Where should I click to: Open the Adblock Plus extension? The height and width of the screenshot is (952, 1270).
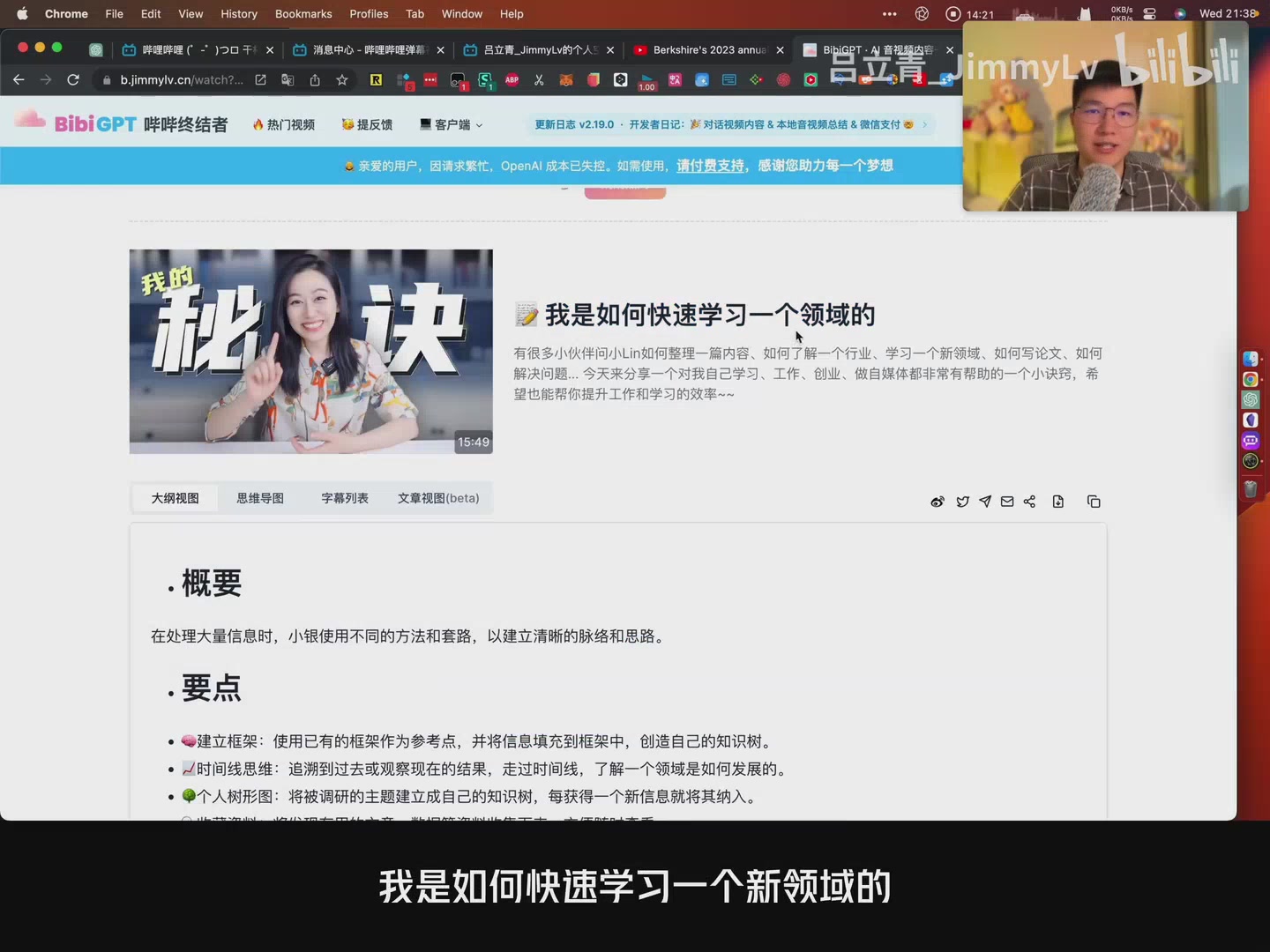pyautogui.click(x=512, y=80)
